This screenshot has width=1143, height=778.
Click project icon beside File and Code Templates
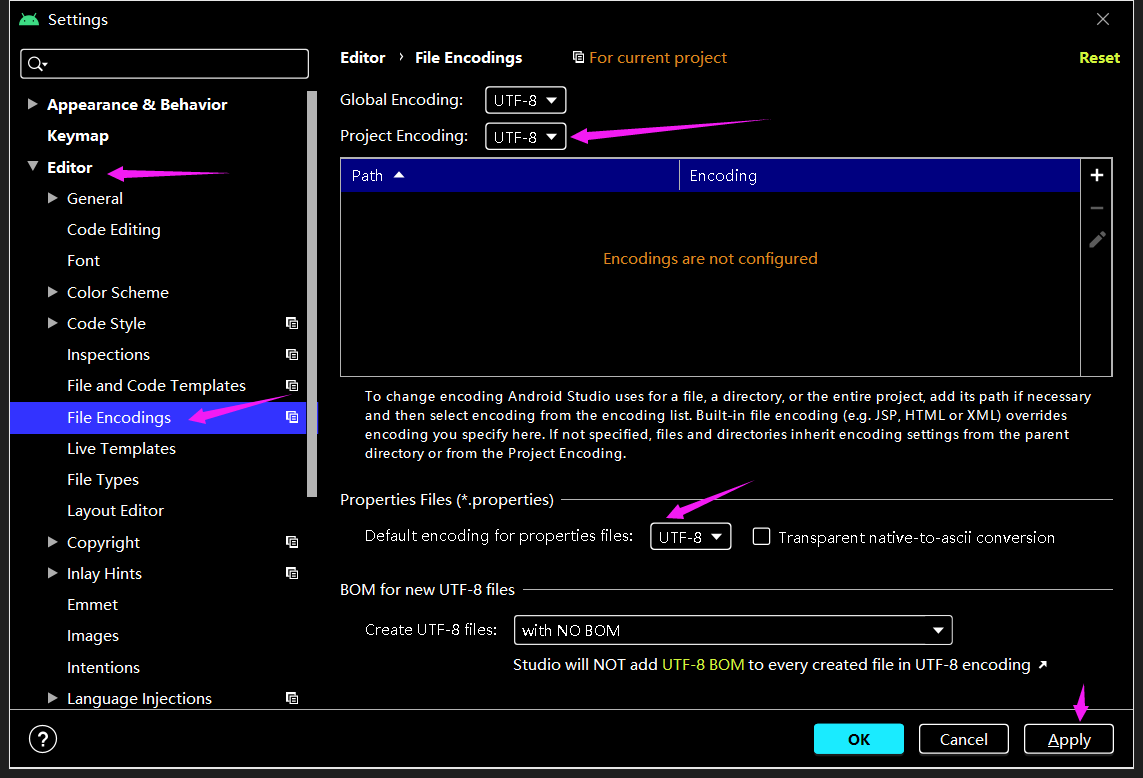coord(292,386)
